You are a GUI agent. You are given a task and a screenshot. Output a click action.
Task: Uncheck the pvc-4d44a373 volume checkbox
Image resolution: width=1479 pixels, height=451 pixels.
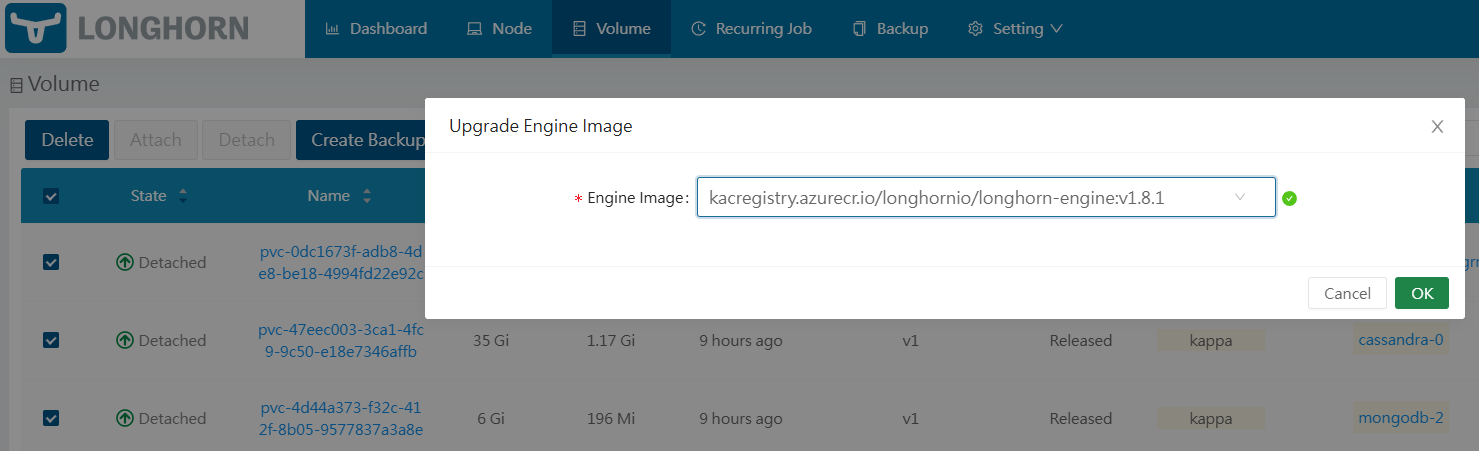coord(51,419)
